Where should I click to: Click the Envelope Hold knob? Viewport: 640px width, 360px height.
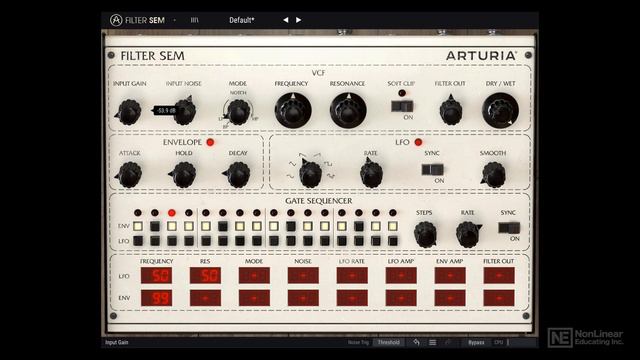tap(184, 175)
